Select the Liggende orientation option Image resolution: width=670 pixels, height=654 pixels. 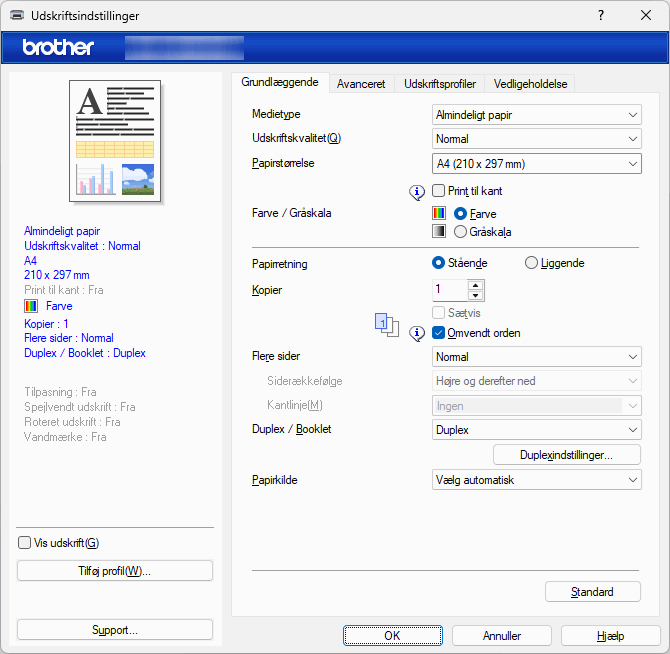[532, 263]
